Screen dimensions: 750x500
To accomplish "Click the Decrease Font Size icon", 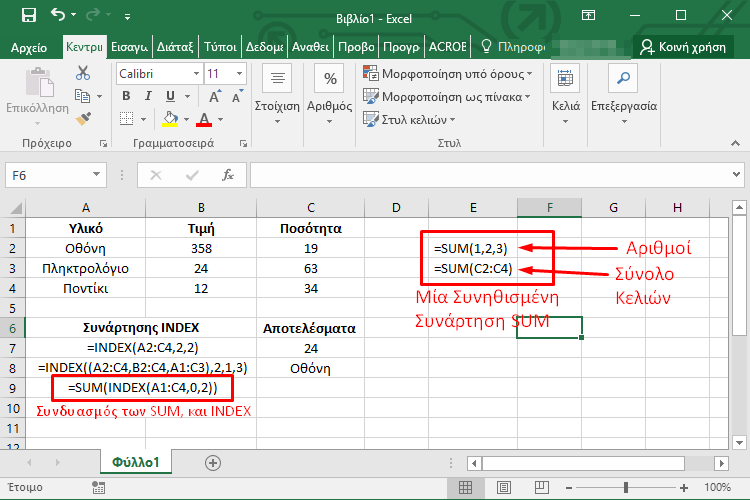I will 238,96.
